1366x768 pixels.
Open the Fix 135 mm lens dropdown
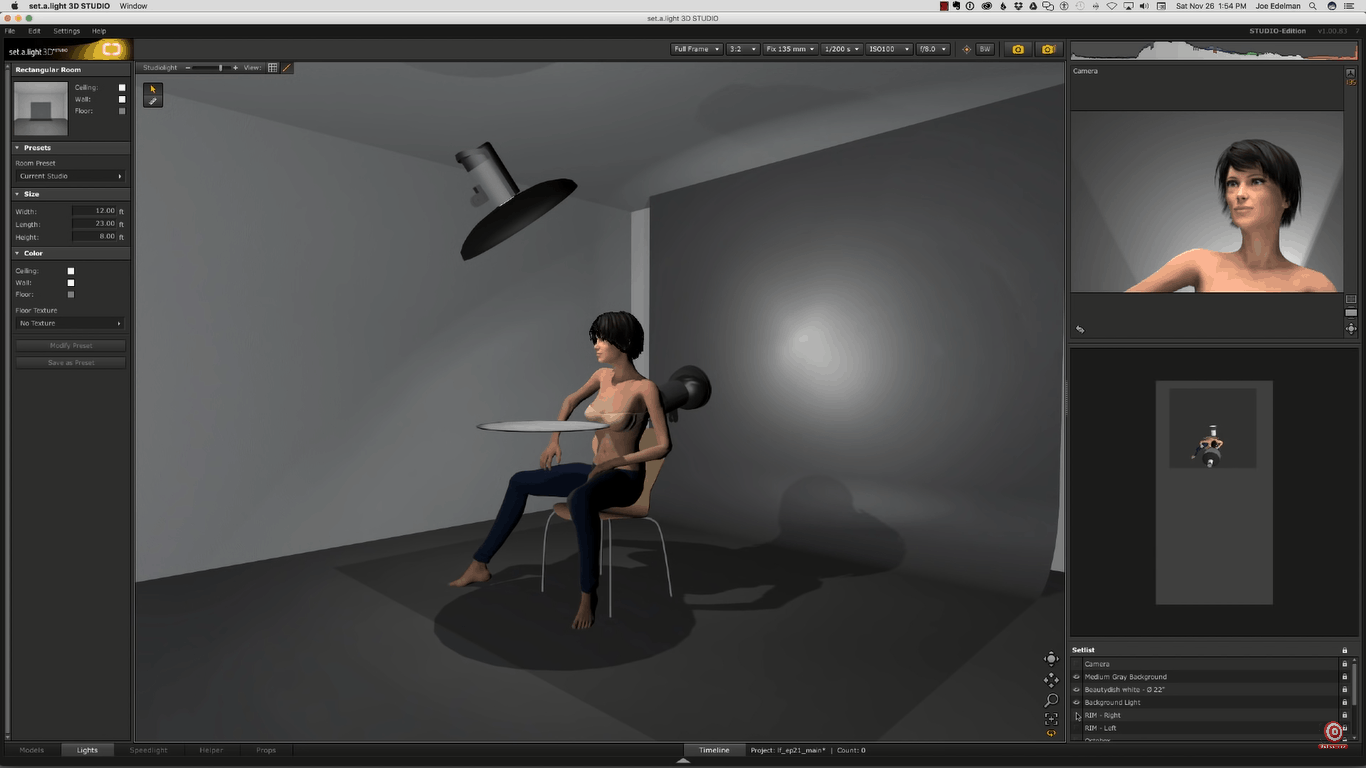coord(790,49)
